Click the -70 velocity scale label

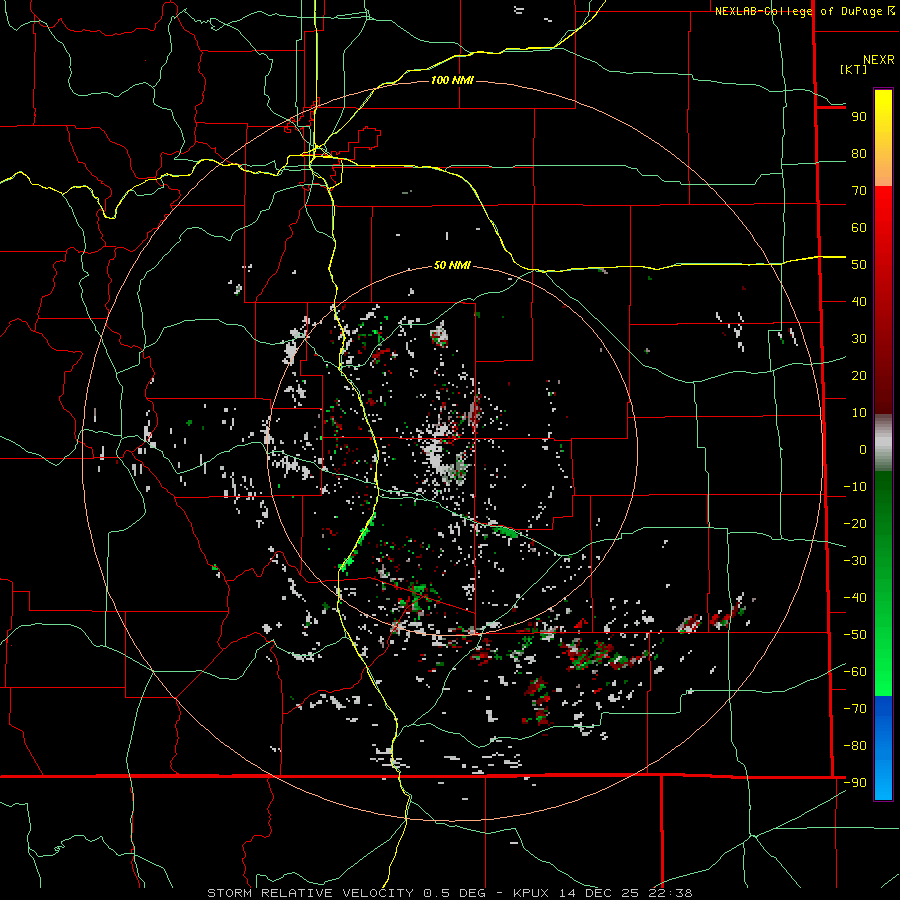(855, 709)
